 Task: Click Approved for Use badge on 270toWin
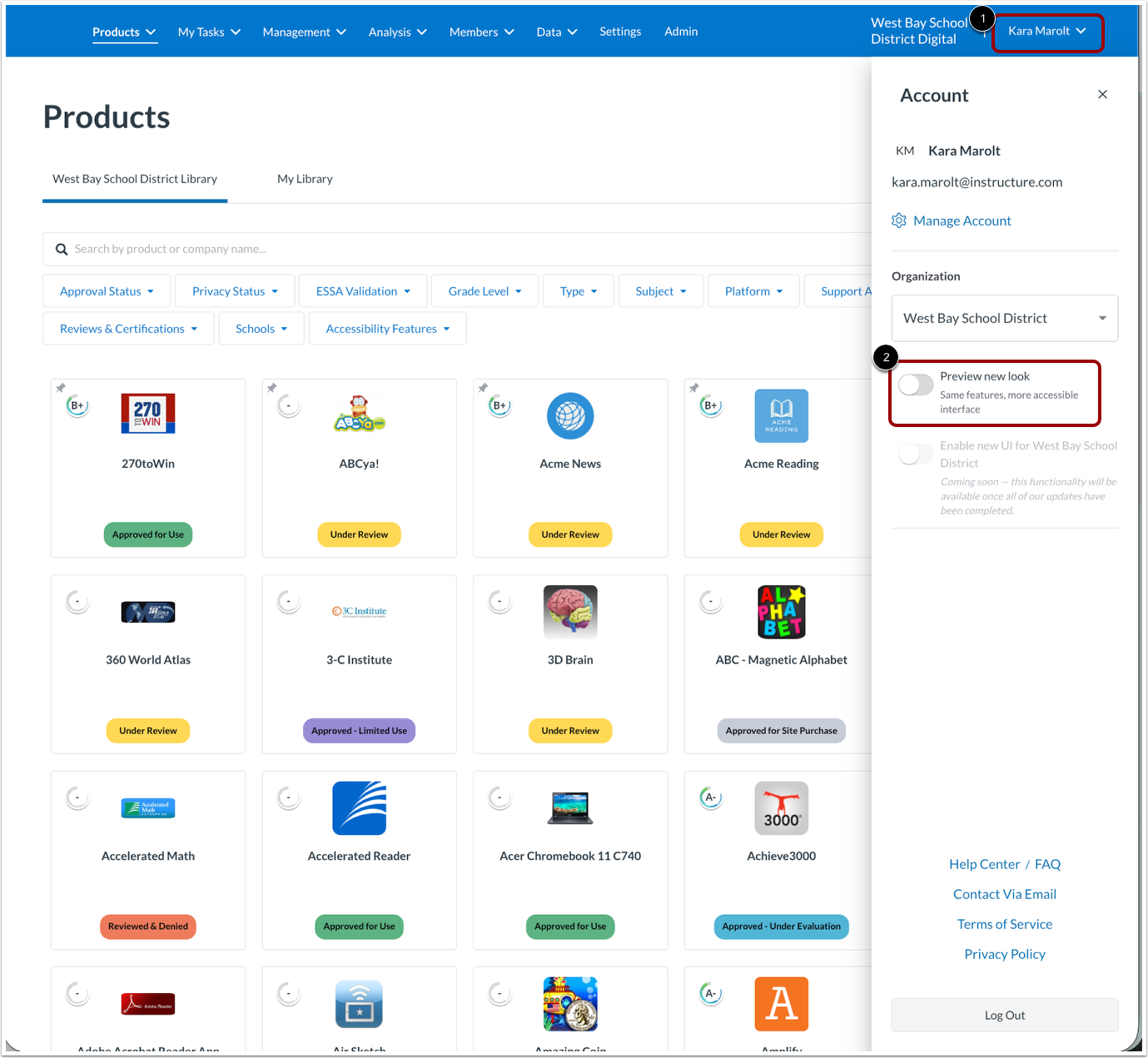148,534
